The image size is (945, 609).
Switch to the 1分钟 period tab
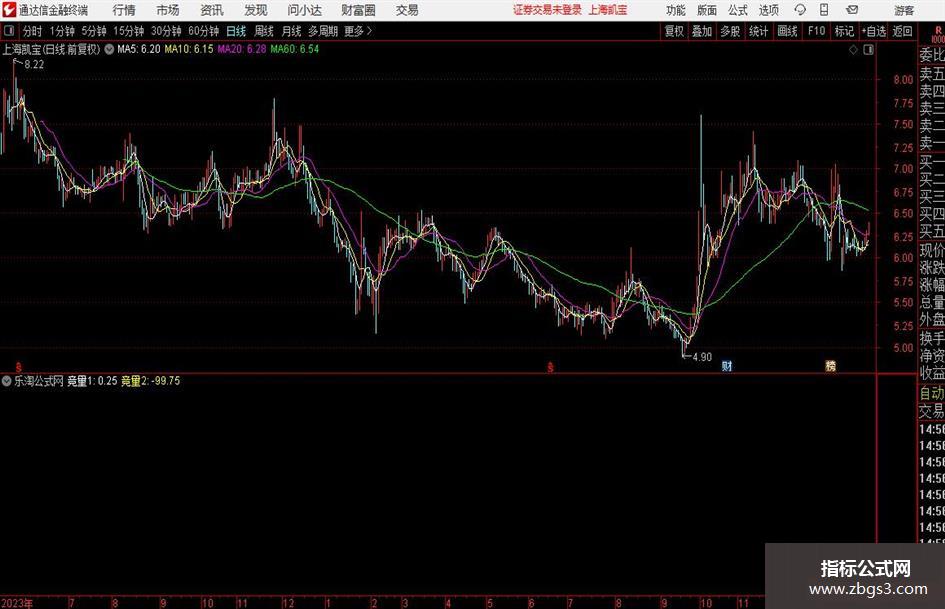tap(61, 31)
